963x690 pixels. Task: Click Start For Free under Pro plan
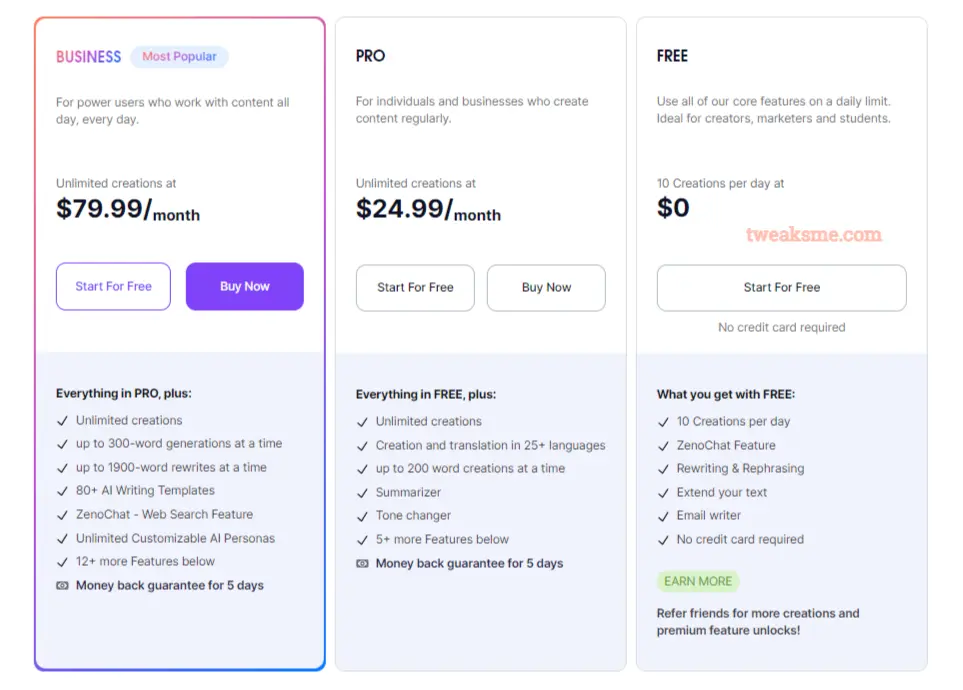pos(415,288)
